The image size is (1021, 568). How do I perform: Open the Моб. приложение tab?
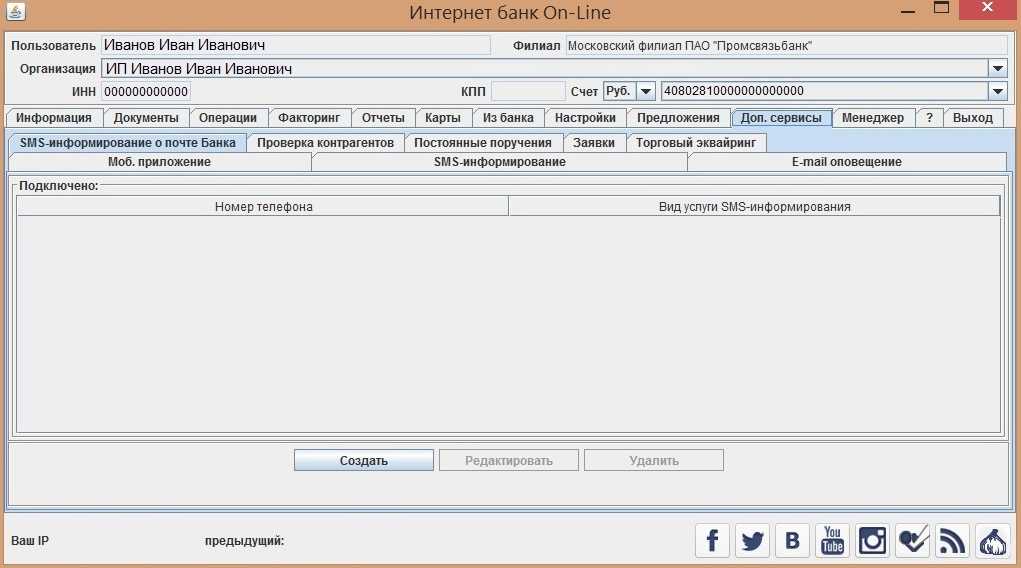pos(159,162)
